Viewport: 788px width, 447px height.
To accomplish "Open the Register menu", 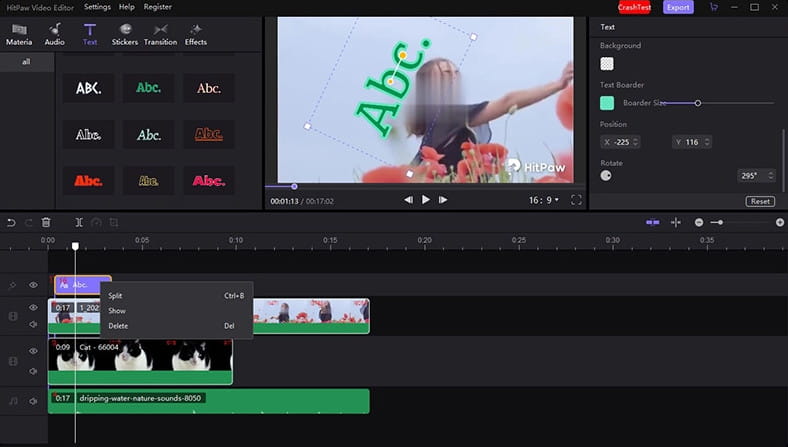I will point(158,7).
